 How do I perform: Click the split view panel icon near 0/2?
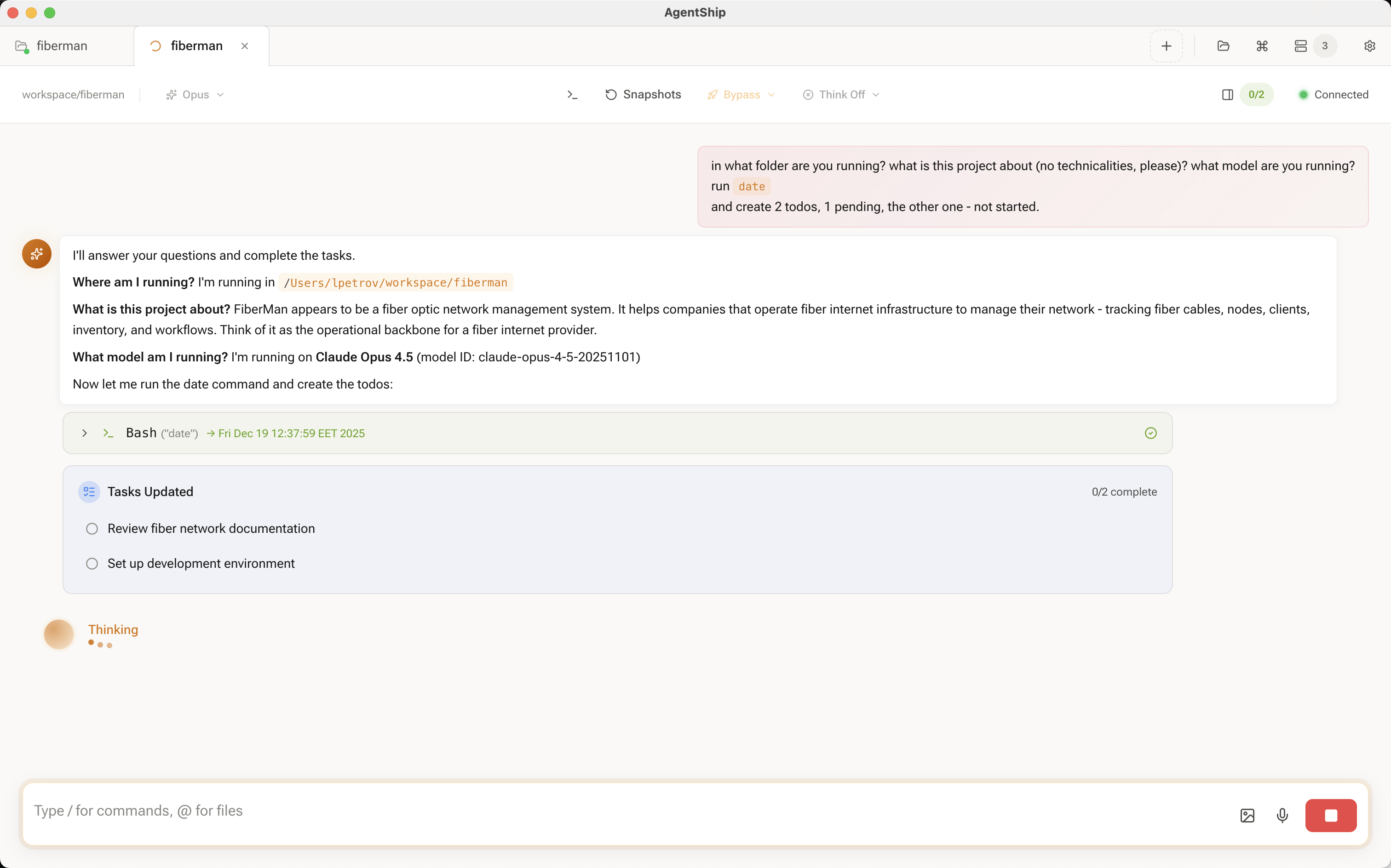pos(1227,94)
